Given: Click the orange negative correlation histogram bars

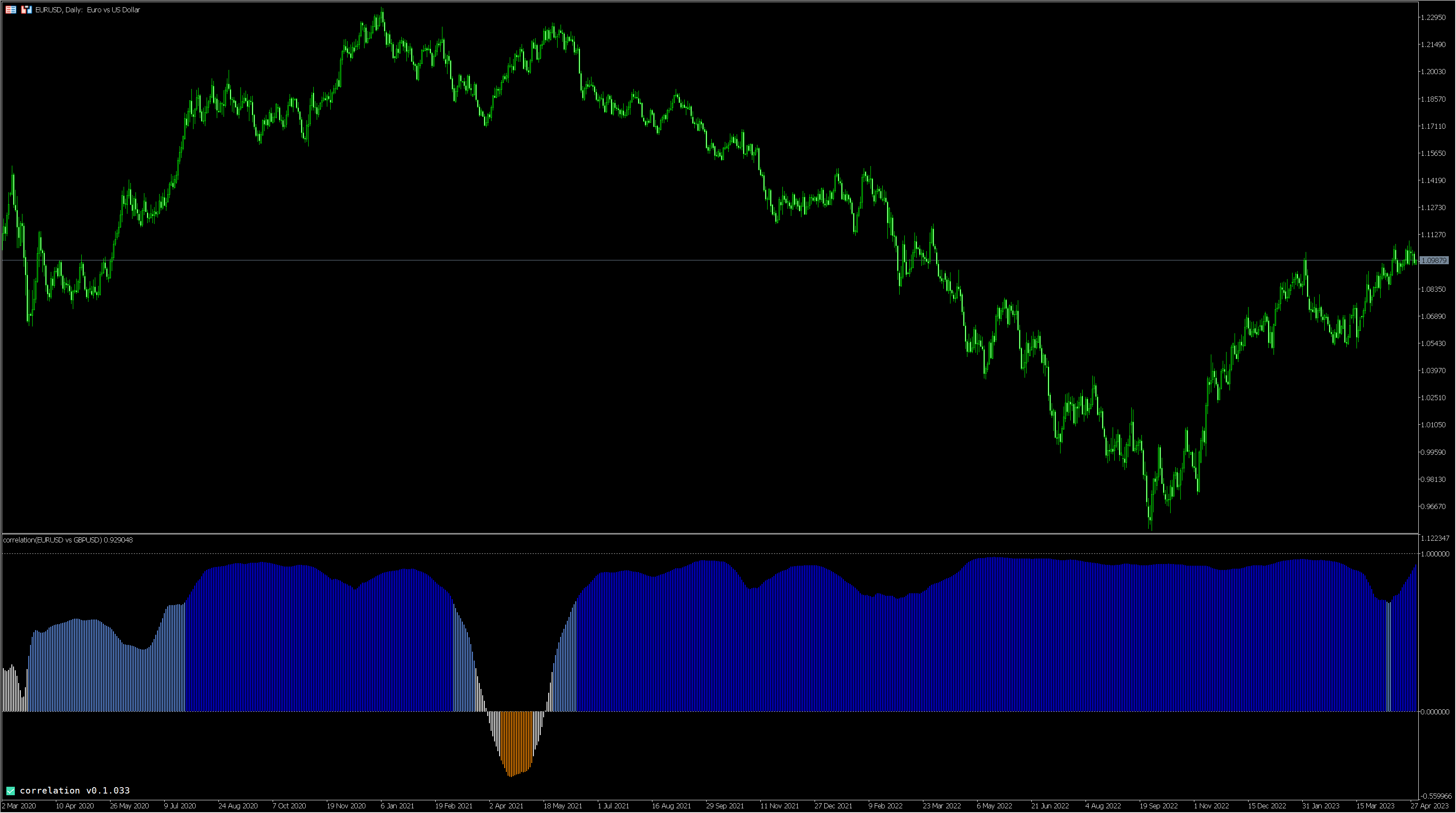Looking at the screenshot, I should tap(516, 741).
